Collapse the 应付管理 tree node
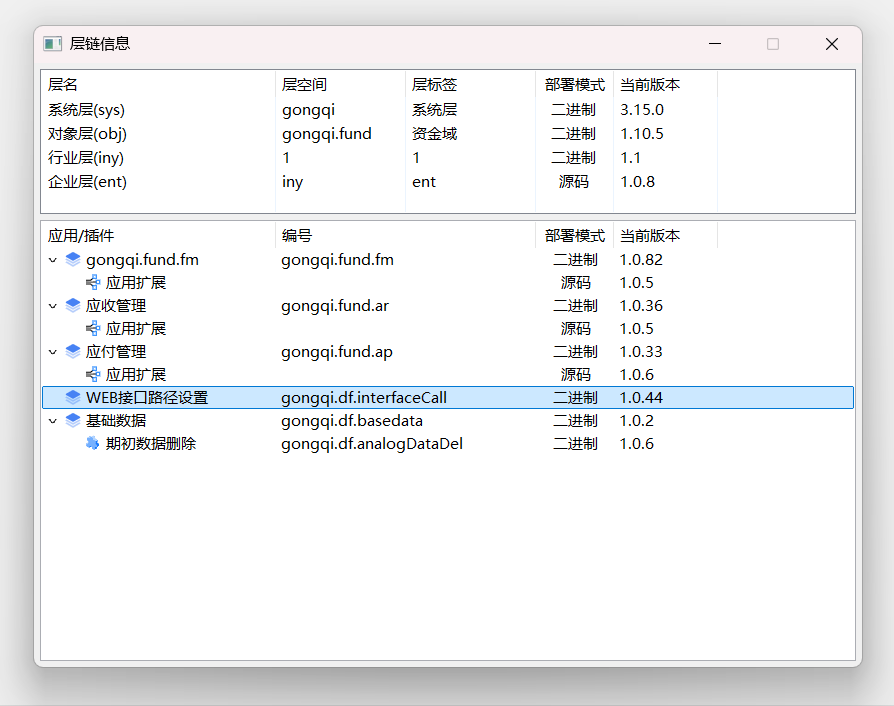 (x=53, y=352)
